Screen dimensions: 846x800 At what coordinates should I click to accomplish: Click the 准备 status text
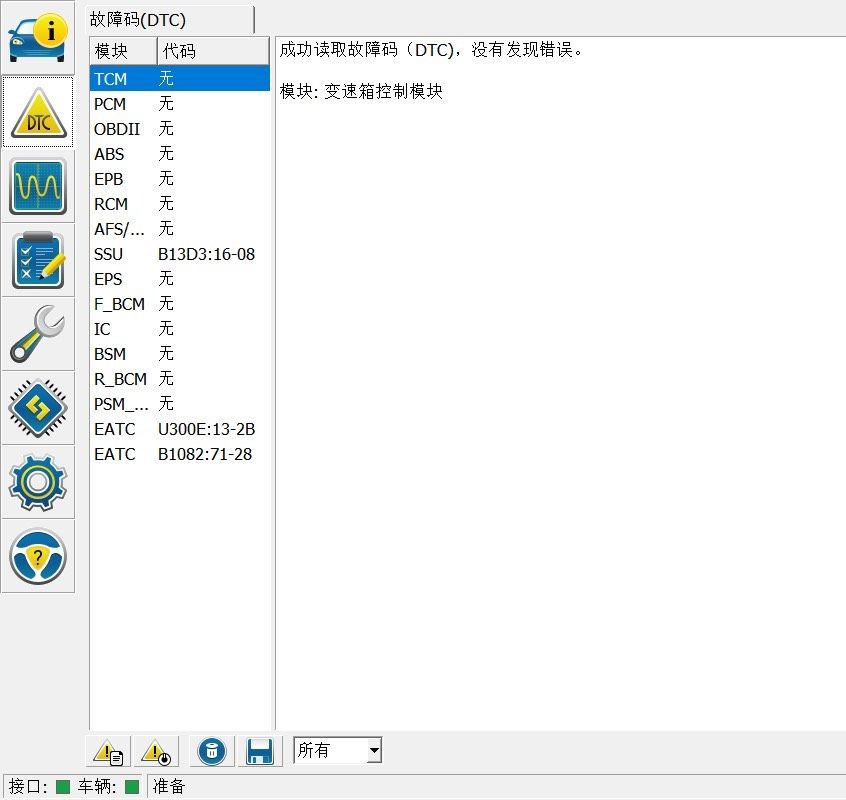(169, 786)
